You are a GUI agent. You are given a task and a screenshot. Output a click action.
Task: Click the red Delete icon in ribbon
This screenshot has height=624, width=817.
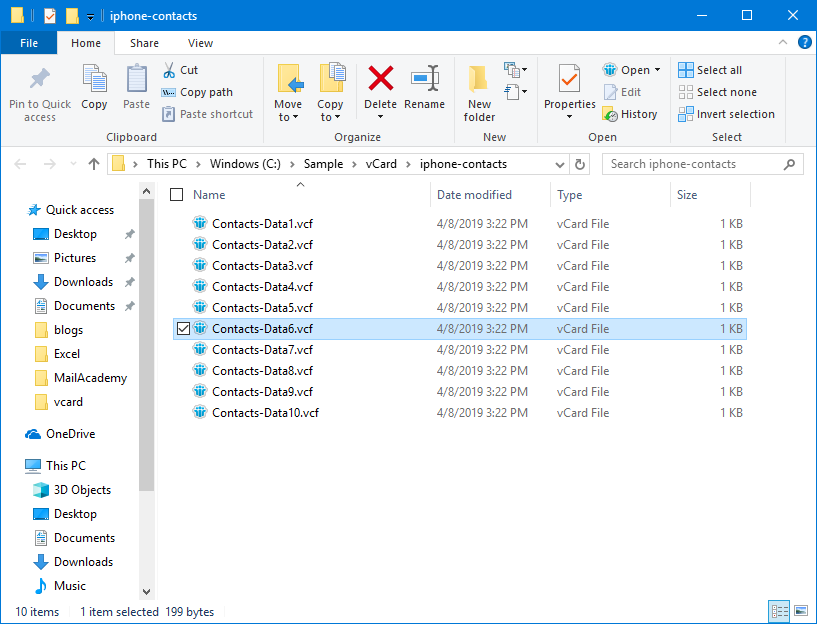tap(380, 80)
